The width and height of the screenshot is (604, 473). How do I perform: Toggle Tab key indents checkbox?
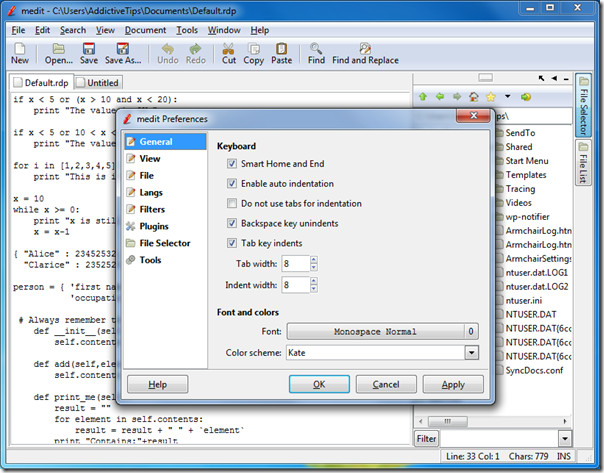pos(232,243)
